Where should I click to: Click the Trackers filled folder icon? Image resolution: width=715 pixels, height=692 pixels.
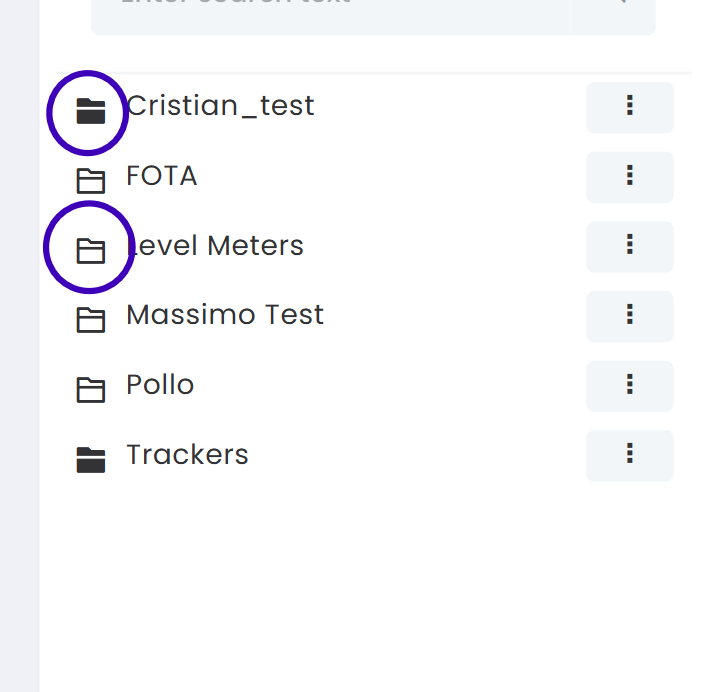tap(91, 460)
